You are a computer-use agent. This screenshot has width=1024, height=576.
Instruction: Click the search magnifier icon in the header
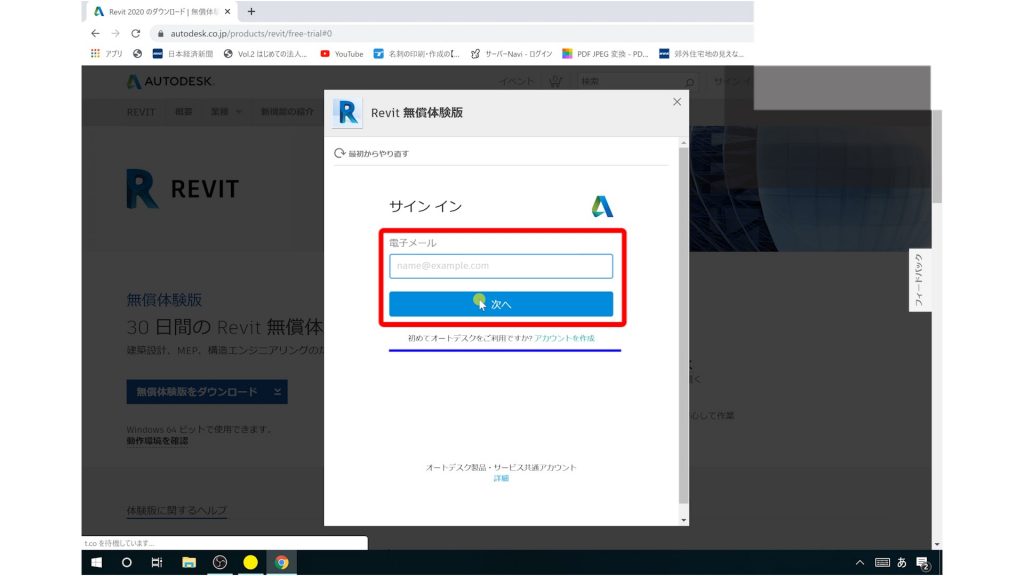click(690, 82)
